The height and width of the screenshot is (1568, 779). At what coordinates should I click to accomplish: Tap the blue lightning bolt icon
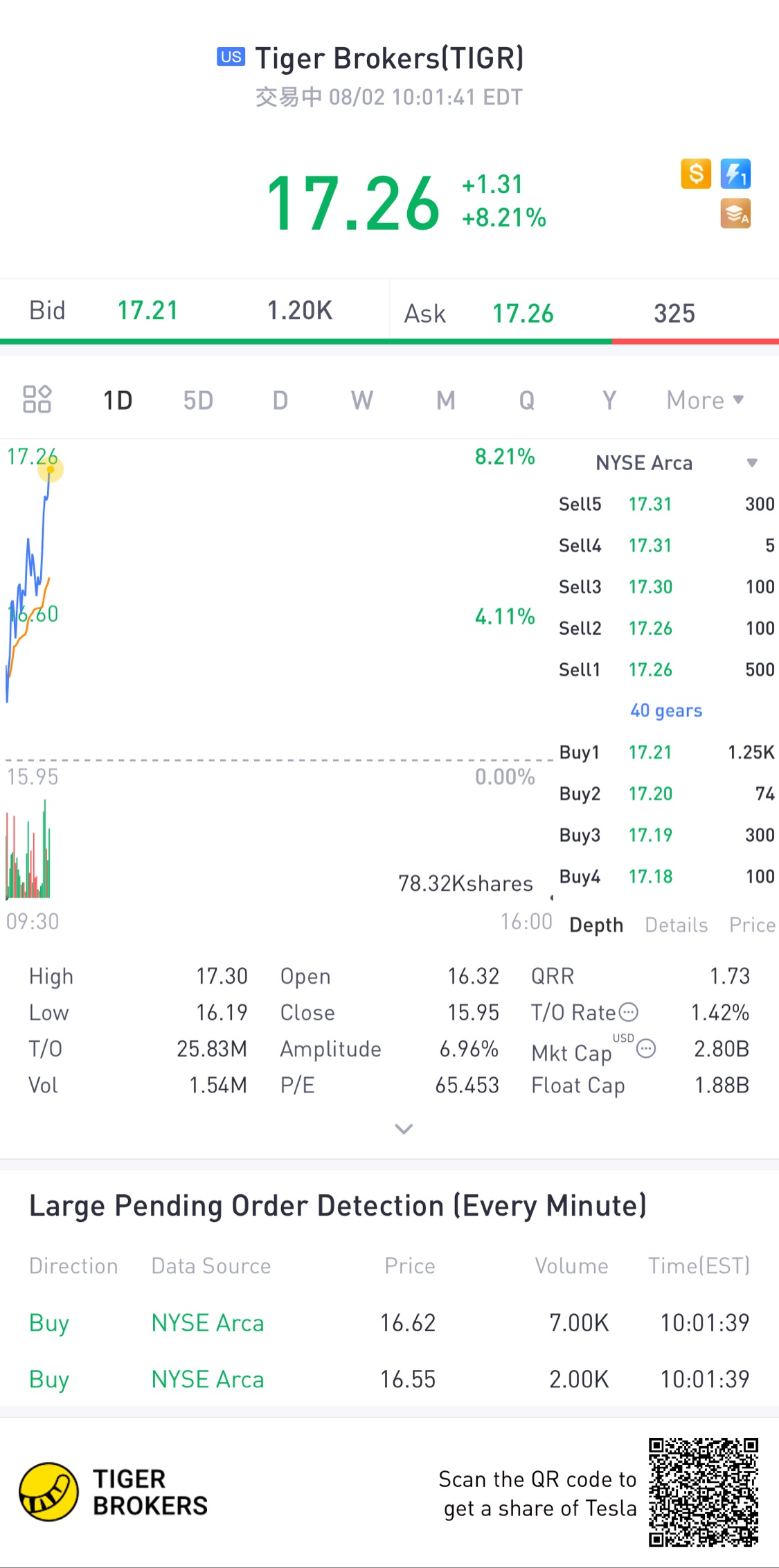pyautogui.click(x=735, y=174)
